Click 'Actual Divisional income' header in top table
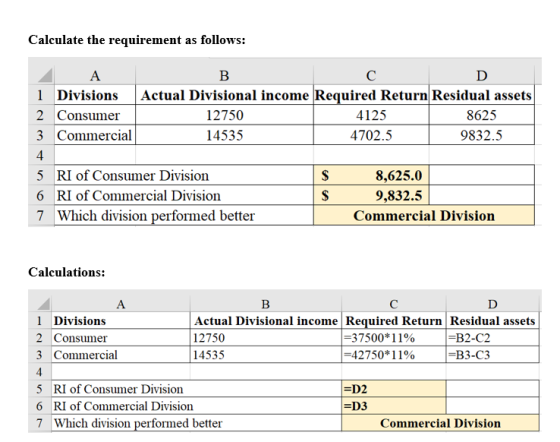The width and height of the screenshot is (560, 442). (225, 95)
